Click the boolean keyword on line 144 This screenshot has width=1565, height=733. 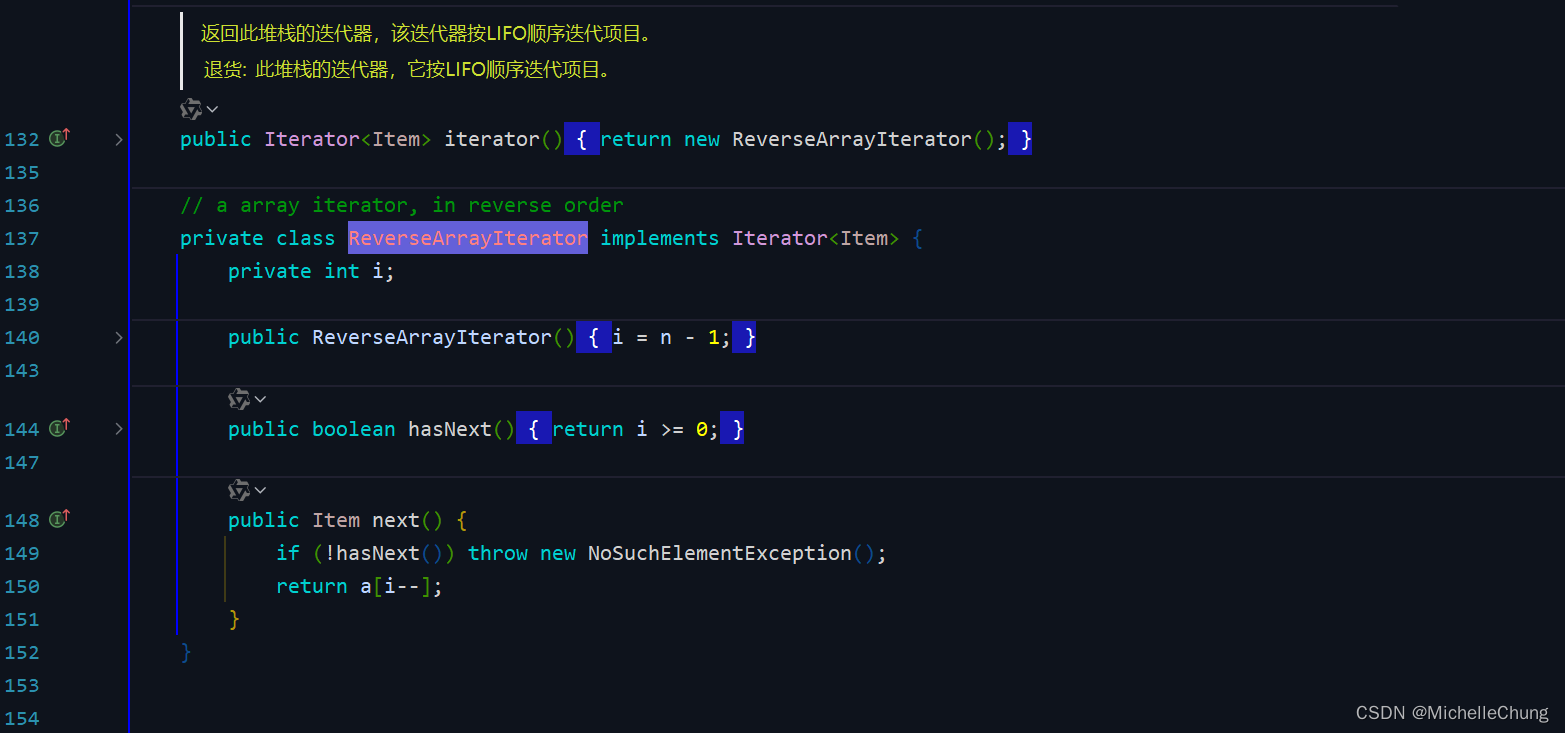tap(354, 429)
